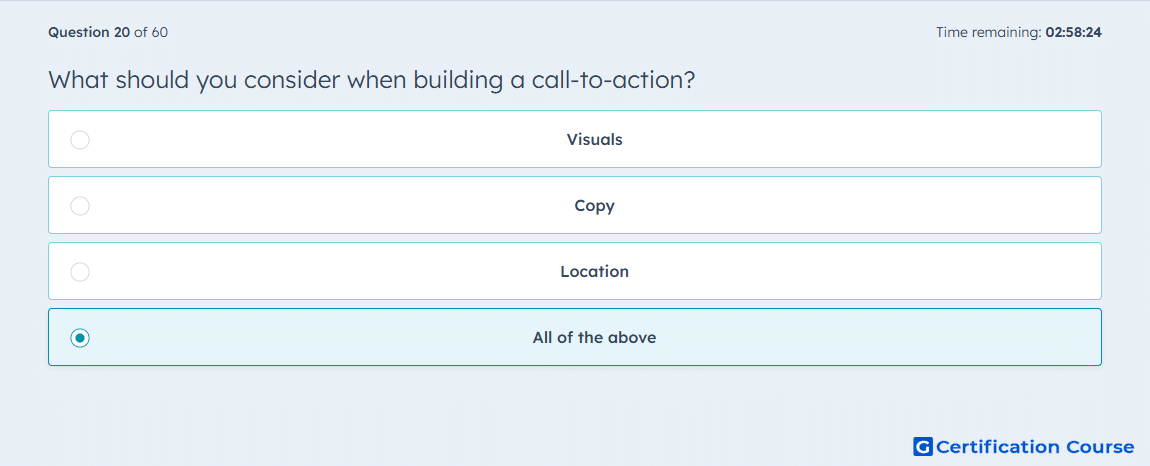Click the "of 60" question total text
The width and height of the screenshot is (1150, 466).
tap(151, 32)
